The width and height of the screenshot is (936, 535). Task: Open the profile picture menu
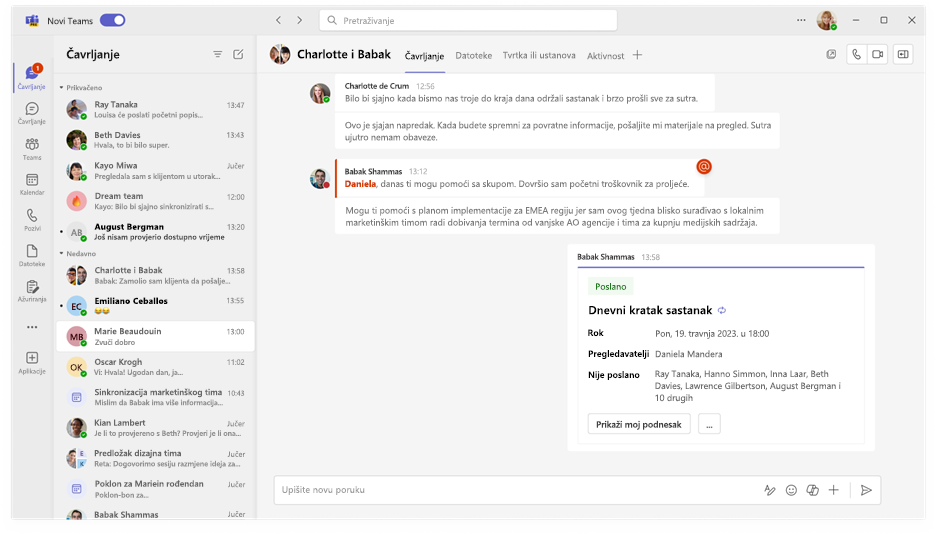[x=826, y=20]
